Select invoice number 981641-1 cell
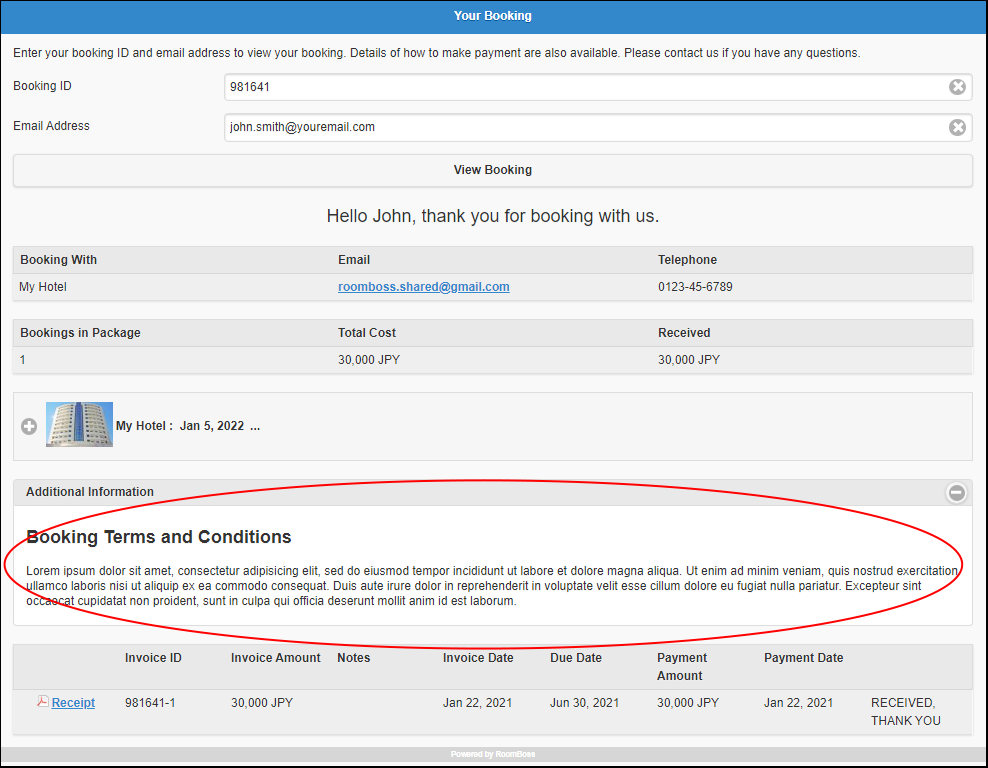This screenshot has width=988, height=768. click(149, 703)
